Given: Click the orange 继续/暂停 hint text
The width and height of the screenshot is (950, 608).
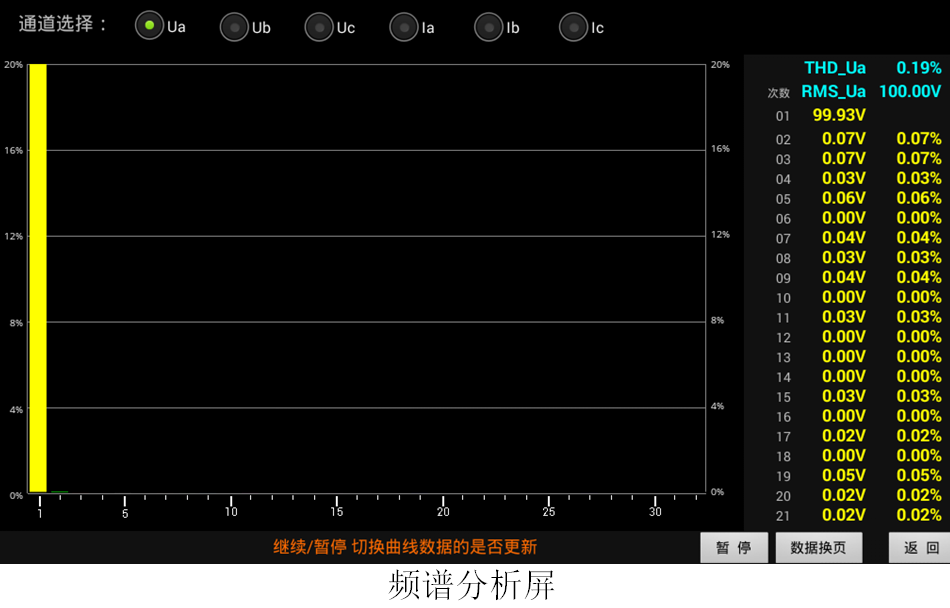Looking at the screenshot, I should point(405,547).
